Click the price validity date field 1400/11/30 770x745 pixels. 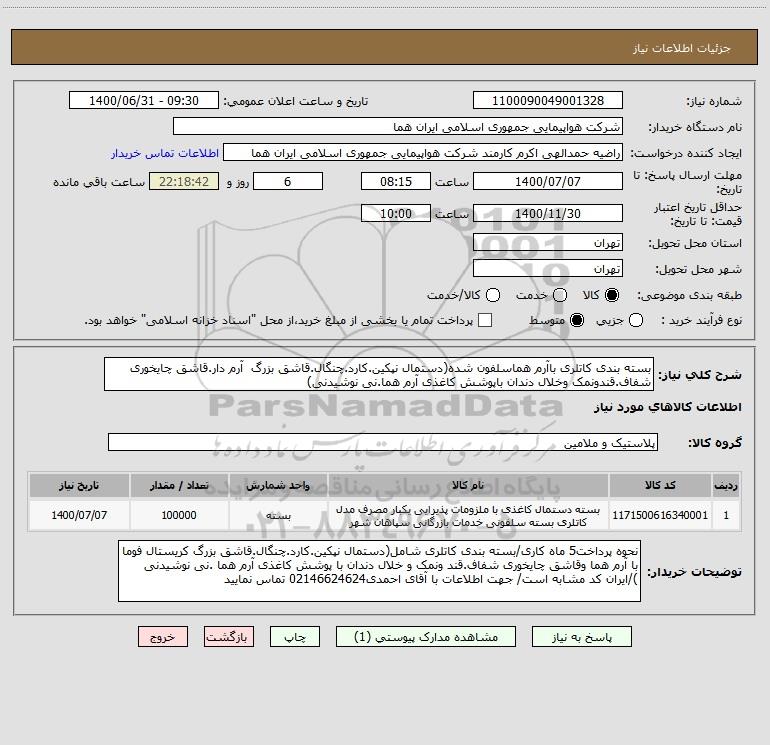[x=548, y=214]
